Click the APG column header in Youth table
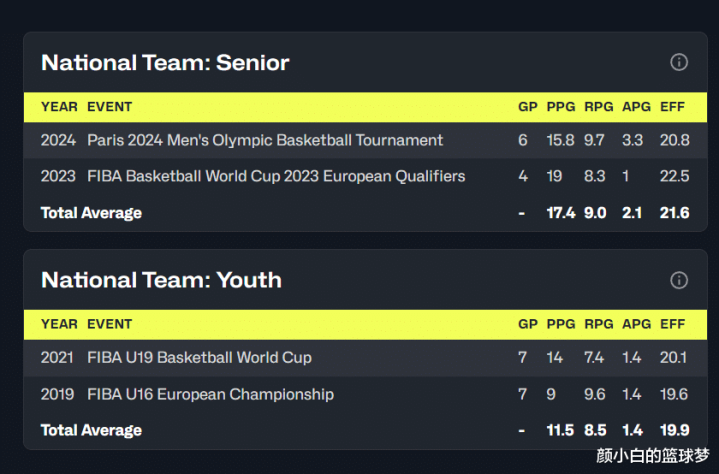This screenshot has width=719, height=474. [x=636, y=324]
